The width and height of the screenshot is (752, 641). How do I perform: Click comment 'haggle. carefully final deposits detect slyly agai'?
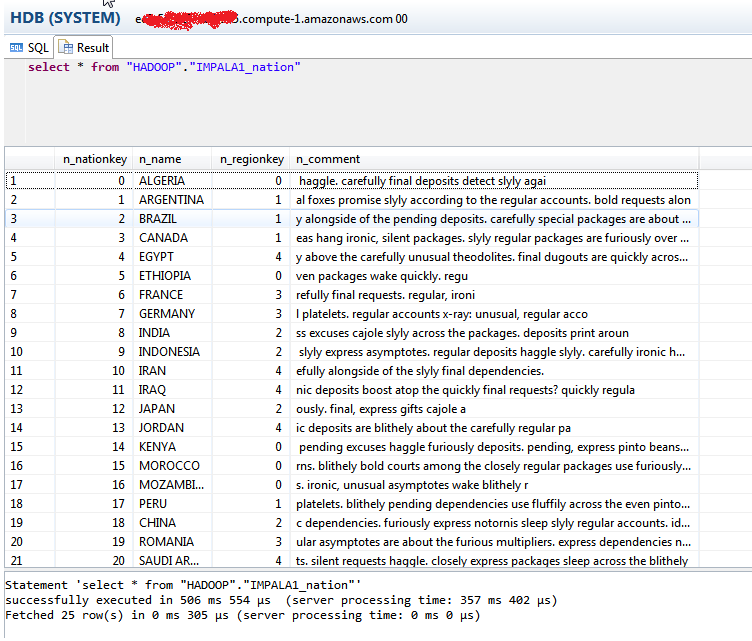(422, 181)
